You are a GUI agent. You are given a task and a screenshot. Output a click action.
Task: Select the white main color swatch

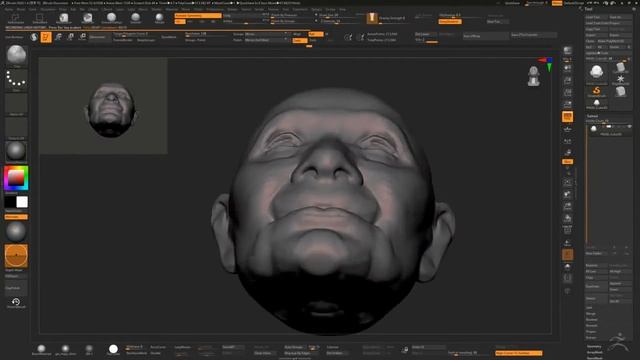tap(22, 202)
